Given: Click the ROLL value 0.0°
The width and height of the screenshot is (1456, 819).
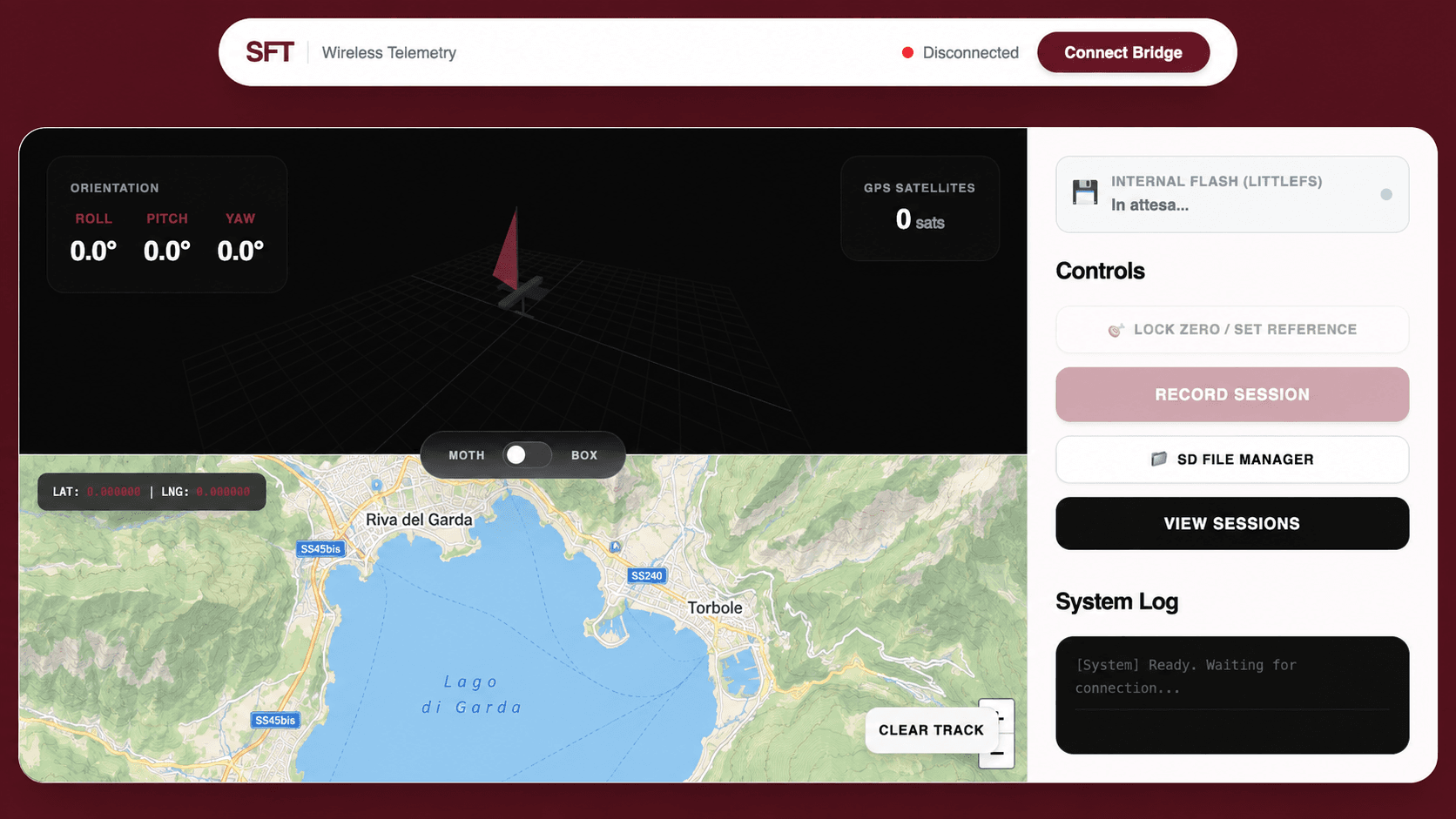Looking at the screenshot, I should tap(93, 251).
